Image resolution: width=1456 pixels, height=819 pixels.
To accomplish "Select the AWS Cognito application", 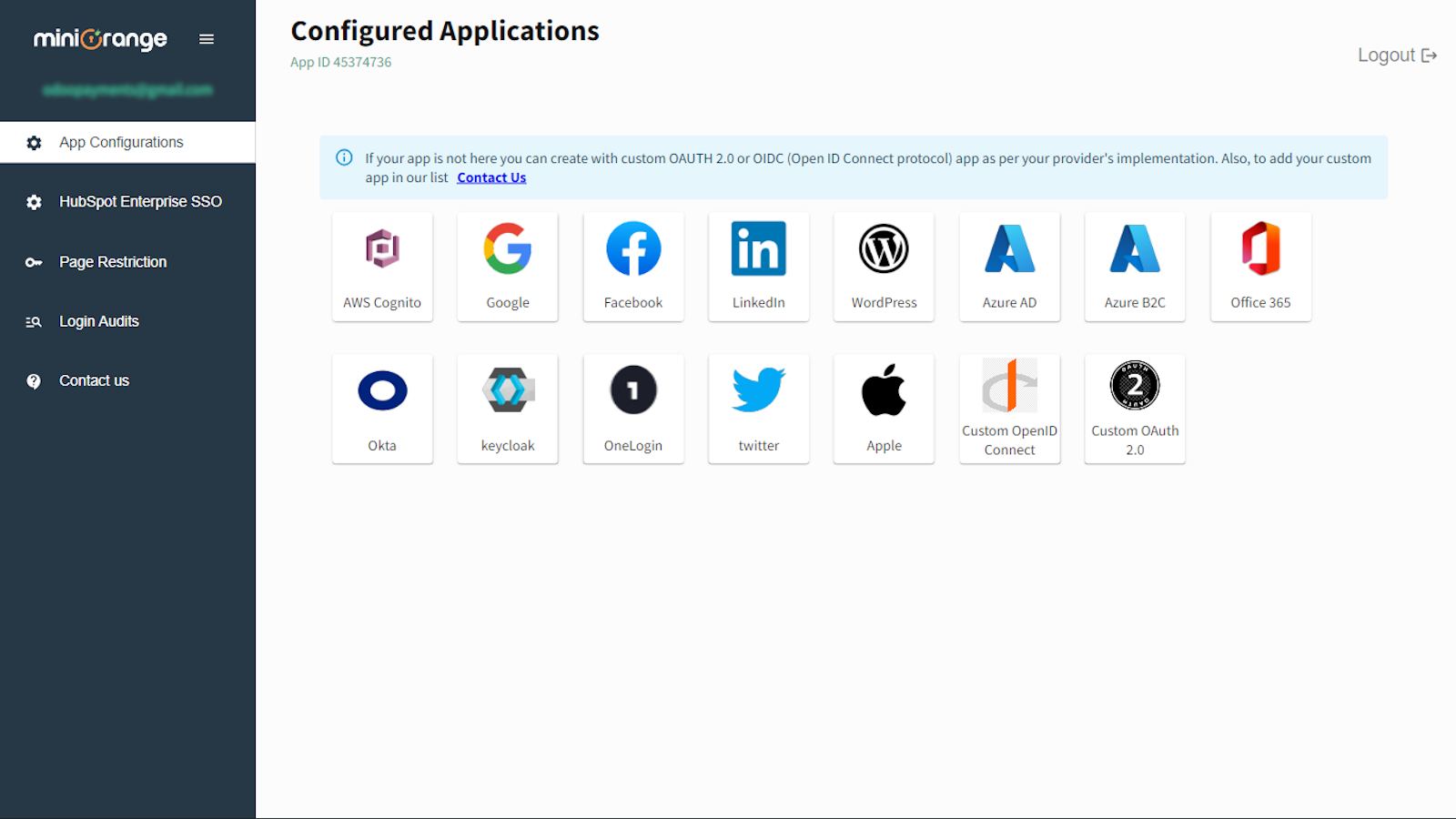I will click(382, 267).
